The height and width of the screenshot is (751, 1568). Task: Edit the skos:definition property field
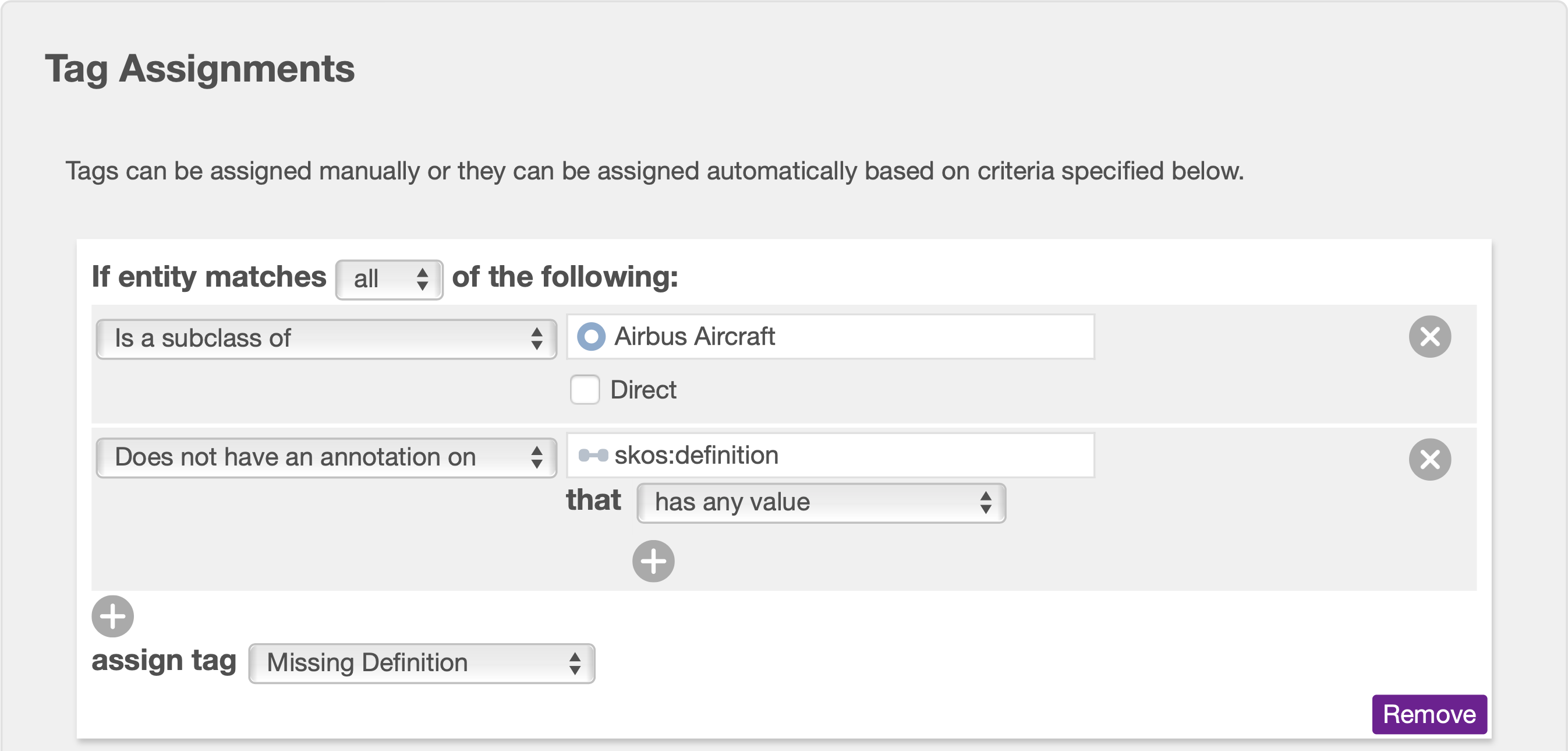pos(830,456)
